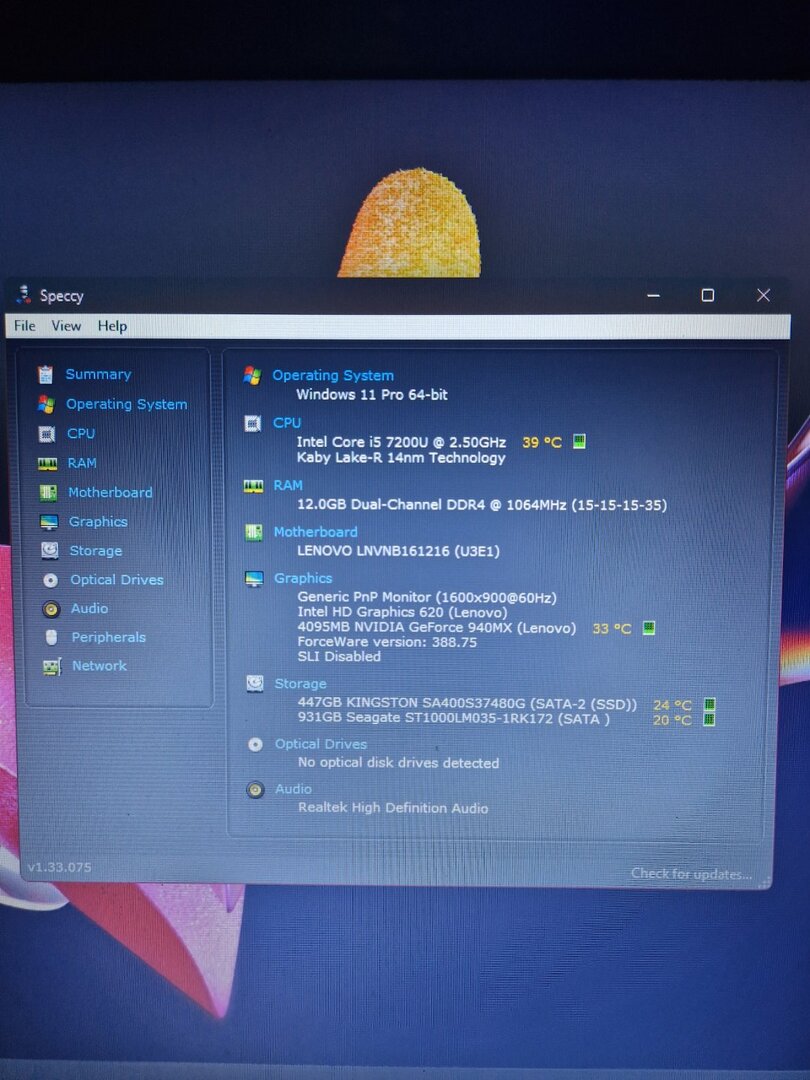Image resolution: width=810 pixels, height=1080 pixels.
Task: Click the Motherboard icon in summary panel
Action: coord(253,532)
